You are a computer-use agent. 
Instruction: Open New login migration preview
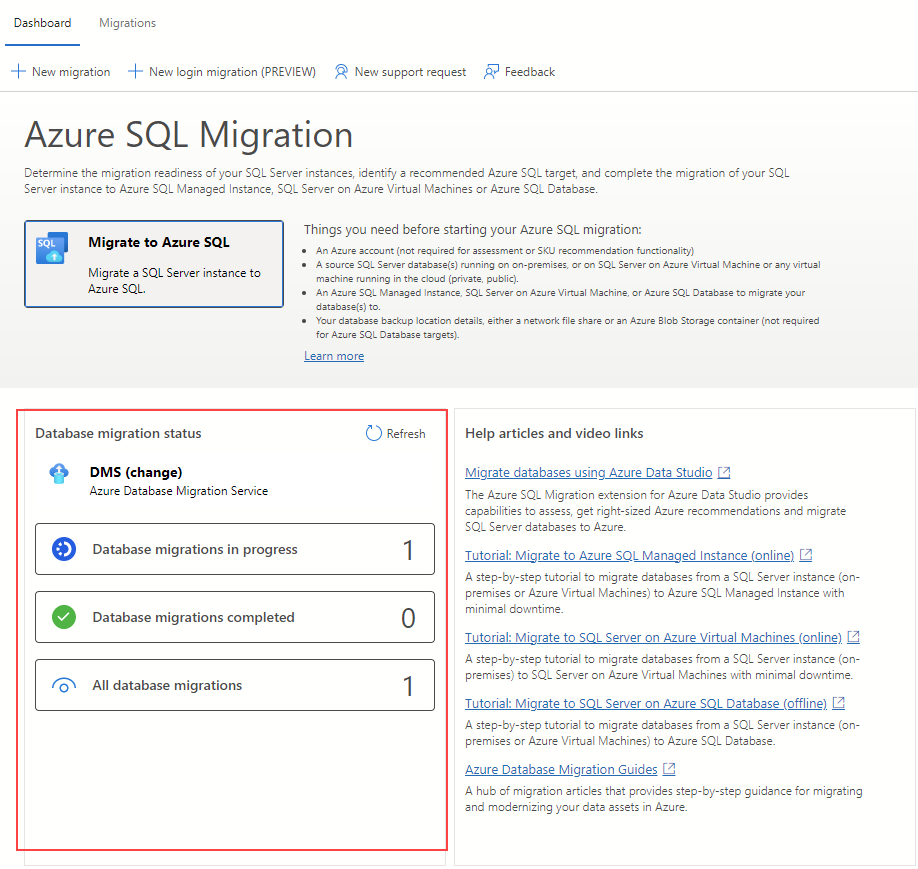point(222,71)
